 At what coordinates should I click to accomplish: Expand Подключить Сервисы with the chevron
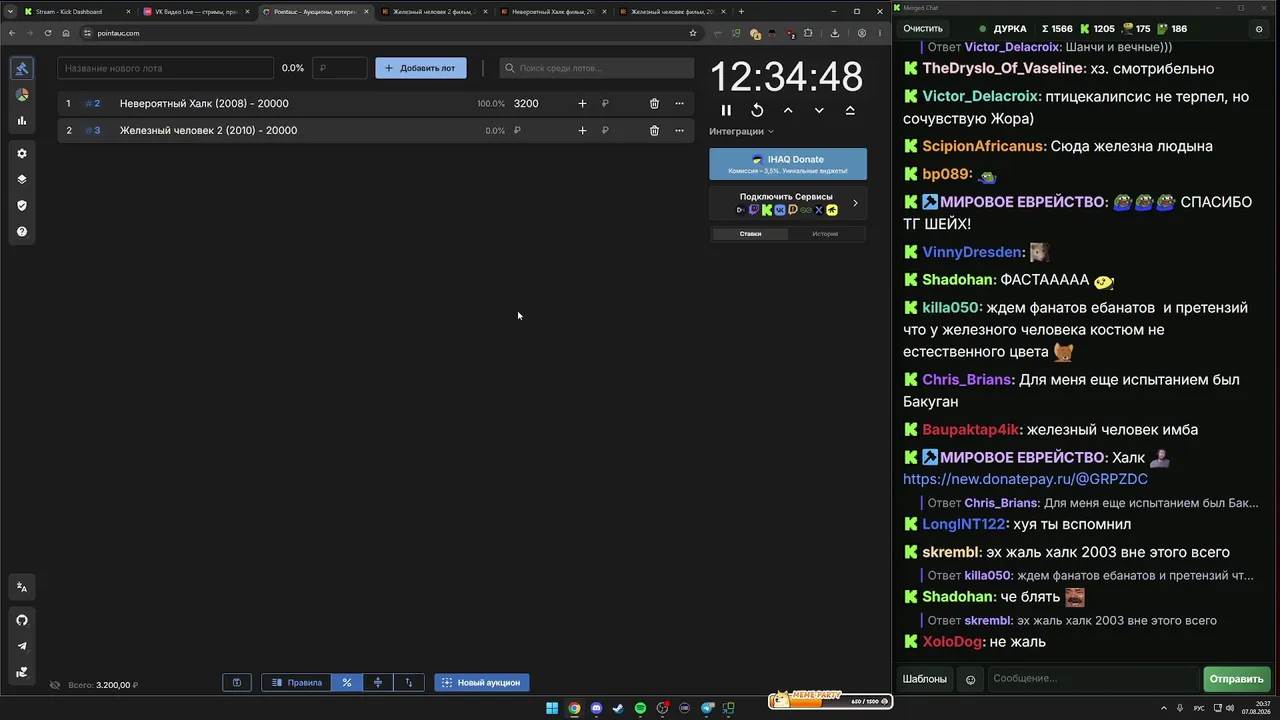click(x=855, y=203)
